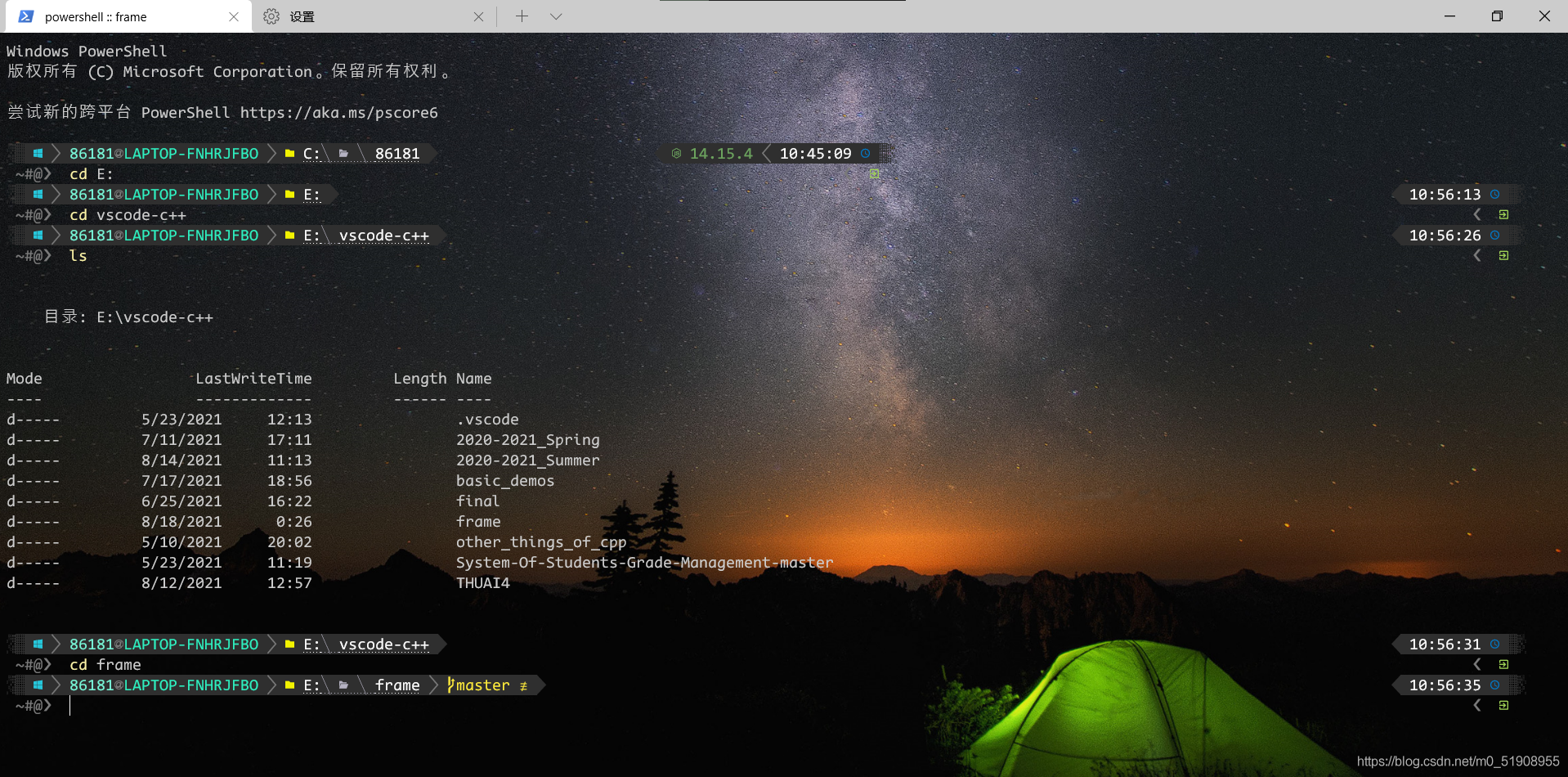Click the blog.csdn.net watermark URL
The width and height of the screenshot is (1568, 777).
[x=1458, y=761]
